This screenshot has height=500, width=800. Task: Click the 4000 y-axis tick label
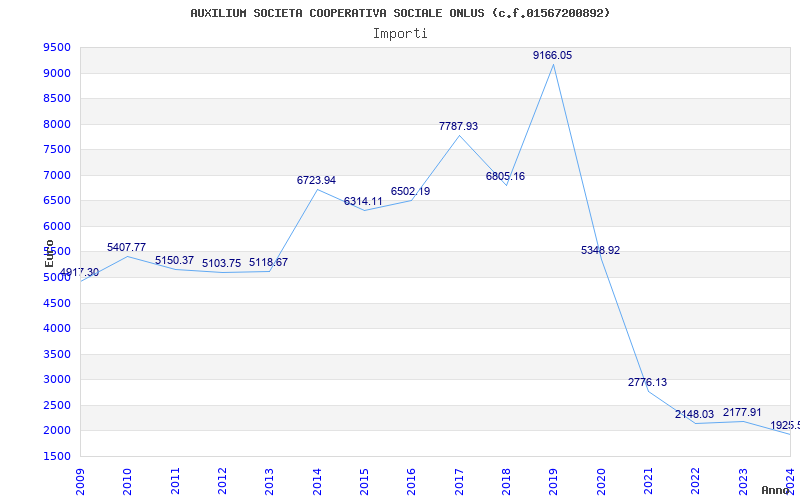pyautogui.click(x=57, y=329)
